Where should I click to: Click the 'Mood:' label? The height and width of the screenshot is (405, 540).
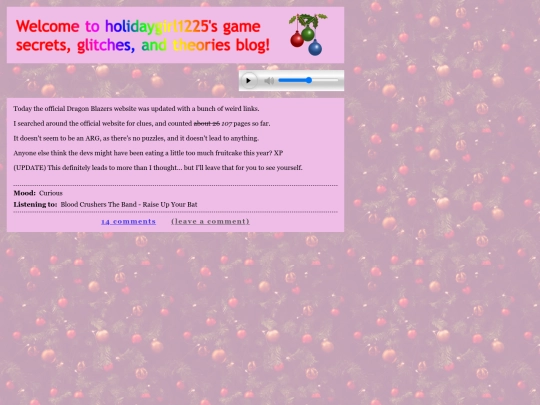[x=24, y=193]
